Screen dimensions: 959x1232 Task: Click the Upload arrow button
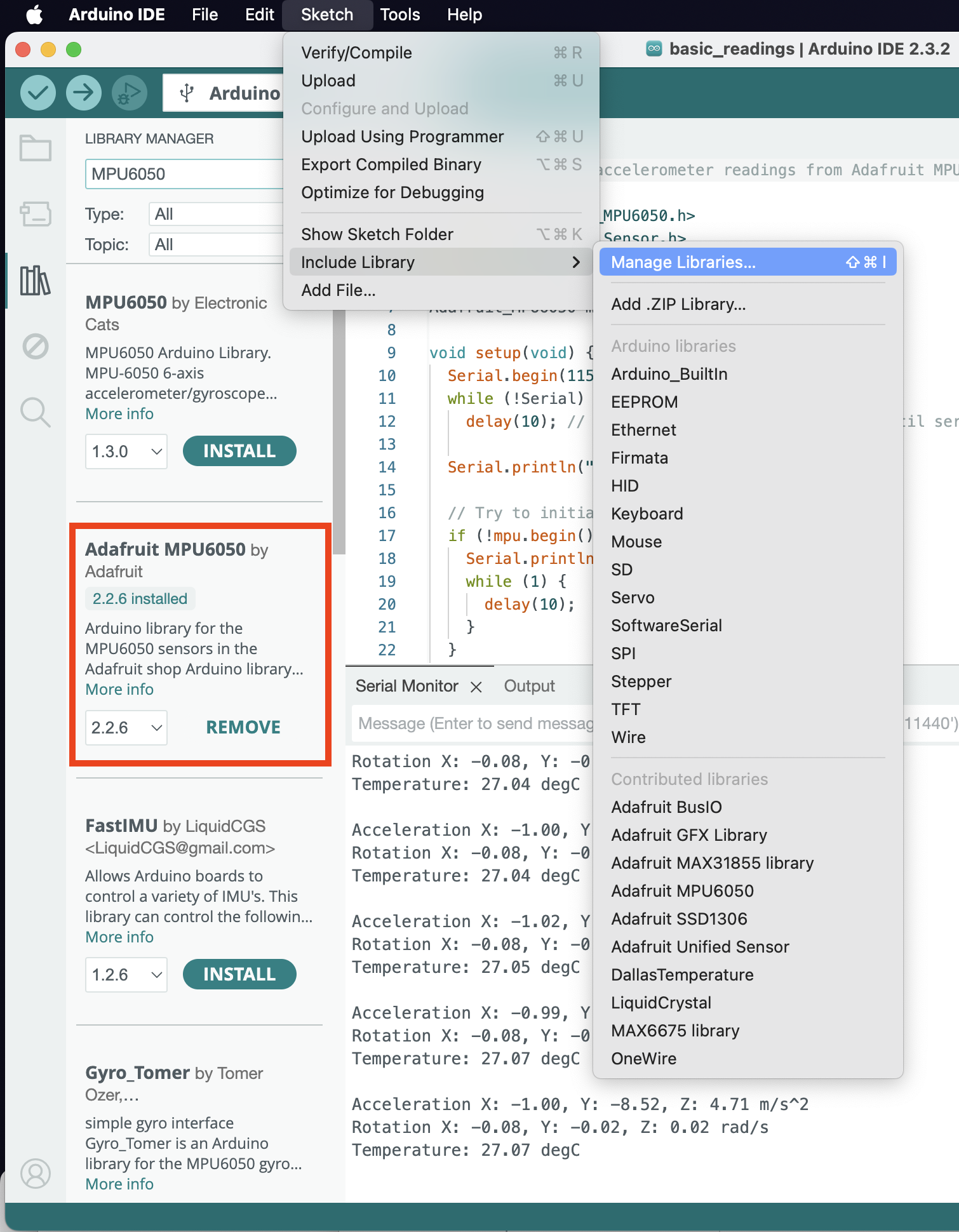tap(84, 93)
